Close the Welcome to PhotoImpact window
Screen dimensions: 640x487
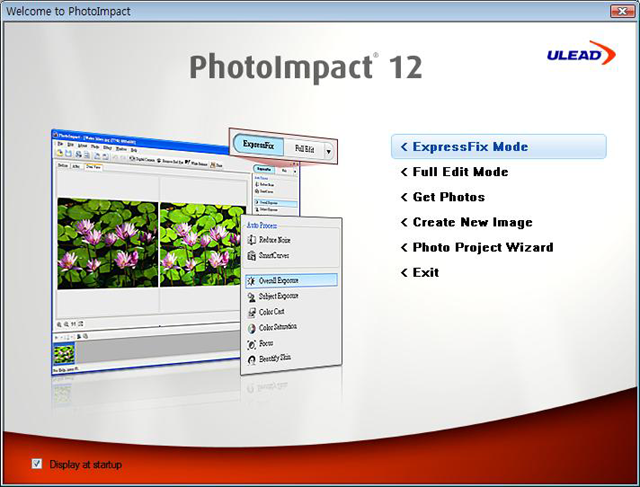[622, 11]
